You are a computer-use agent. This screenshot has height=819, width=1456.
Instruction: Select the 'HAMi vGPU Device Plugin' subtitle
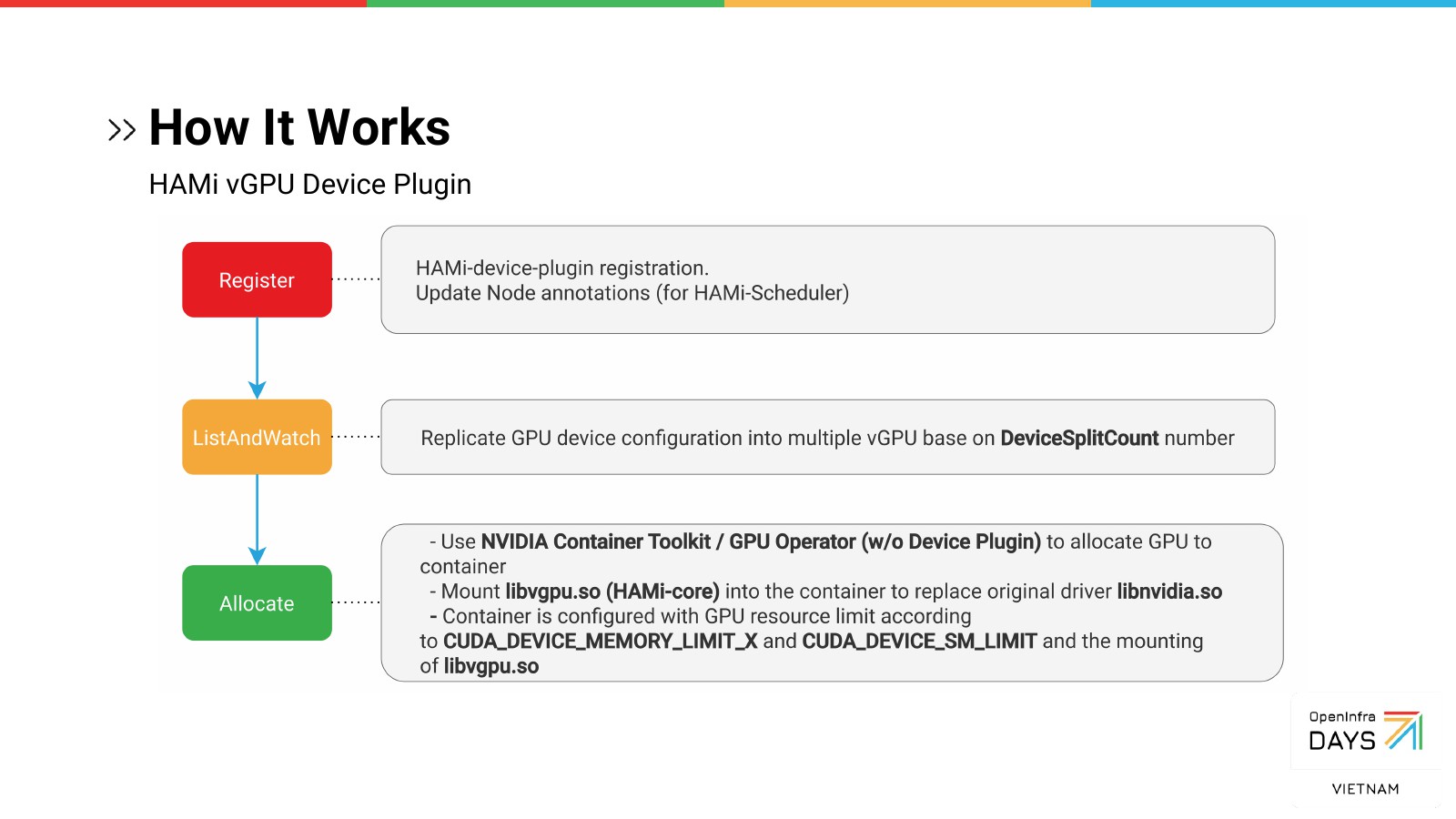pos(310,184)
